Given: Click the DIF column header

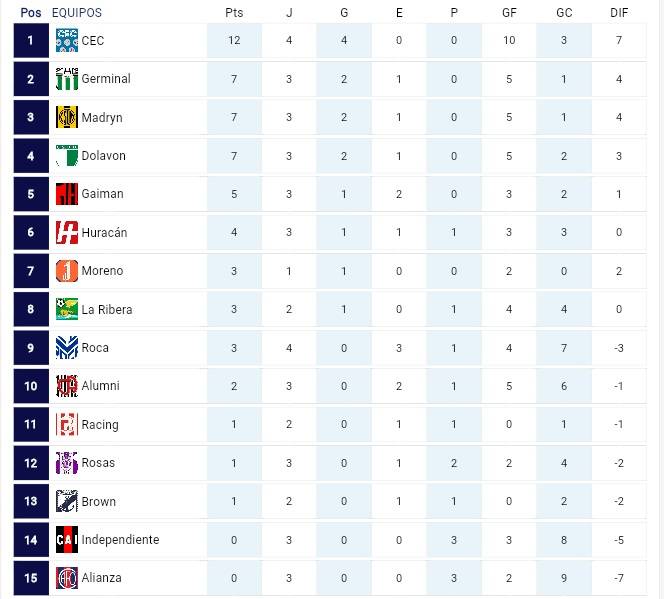Looking at the screenshot, I should pyautogui.click(x=619, y=13).
